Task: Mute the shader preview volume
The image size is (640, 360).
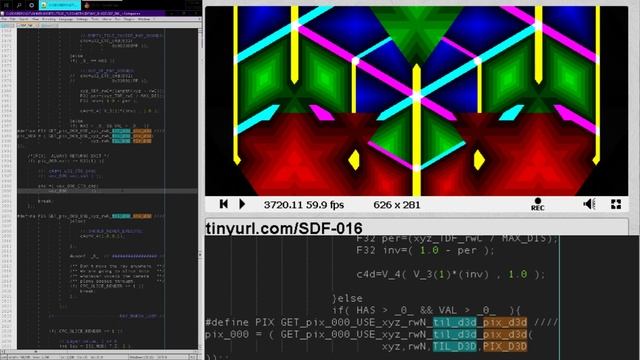Action: 589,204
